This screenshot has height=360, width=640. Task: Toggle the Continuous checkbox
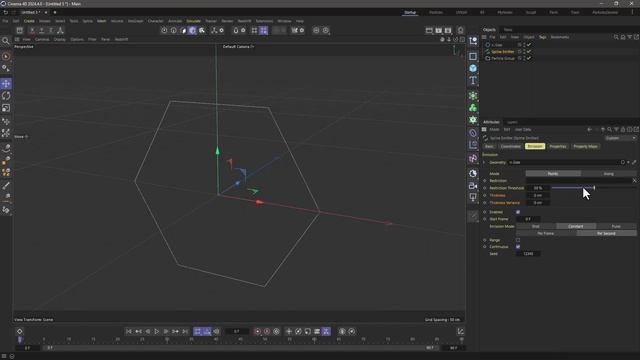pos(518,247)
